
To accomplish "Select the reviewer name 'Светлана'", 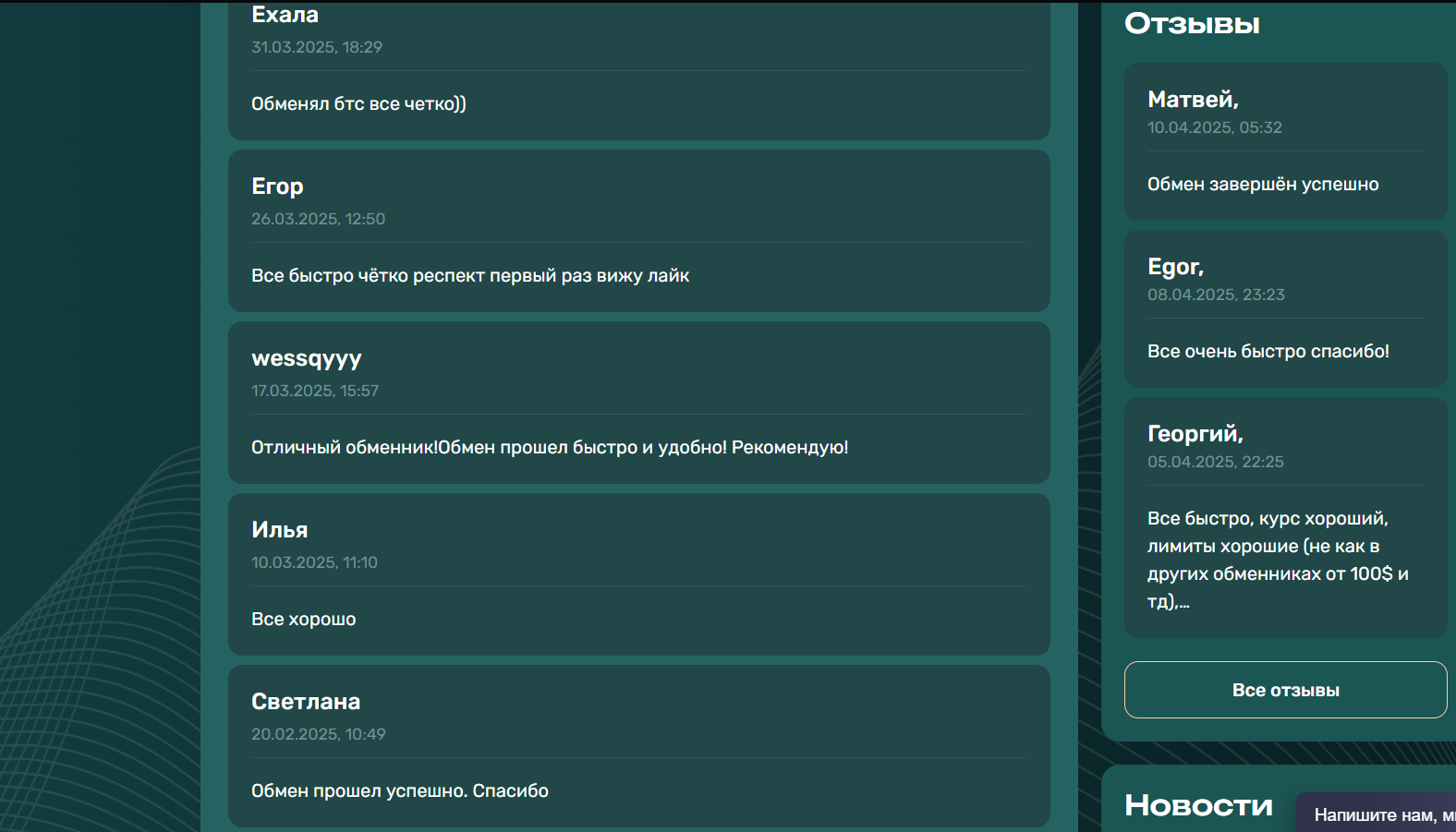I will click(306, 702).
